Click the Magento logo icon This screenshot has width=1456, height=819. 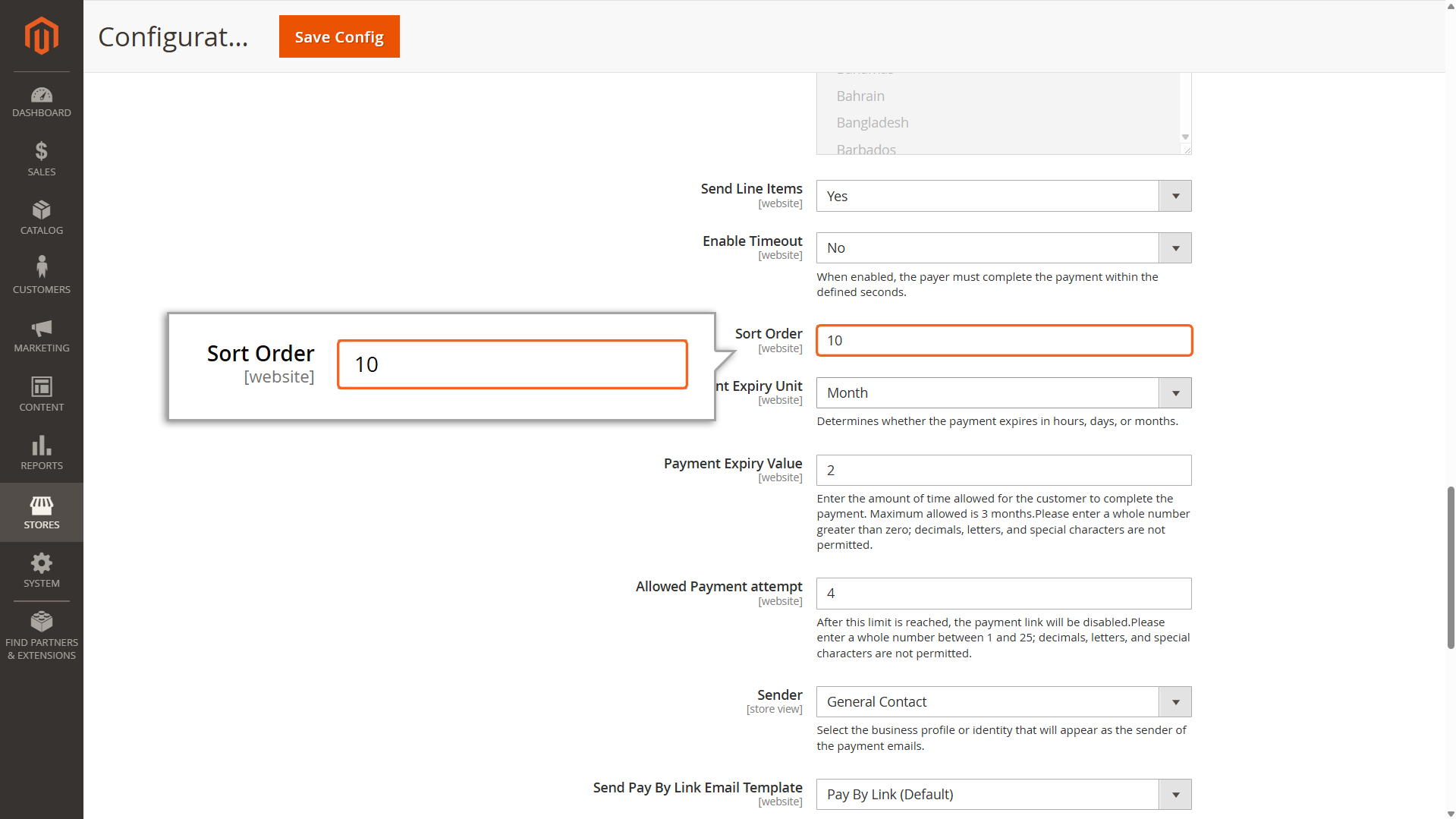pos(41,36)
